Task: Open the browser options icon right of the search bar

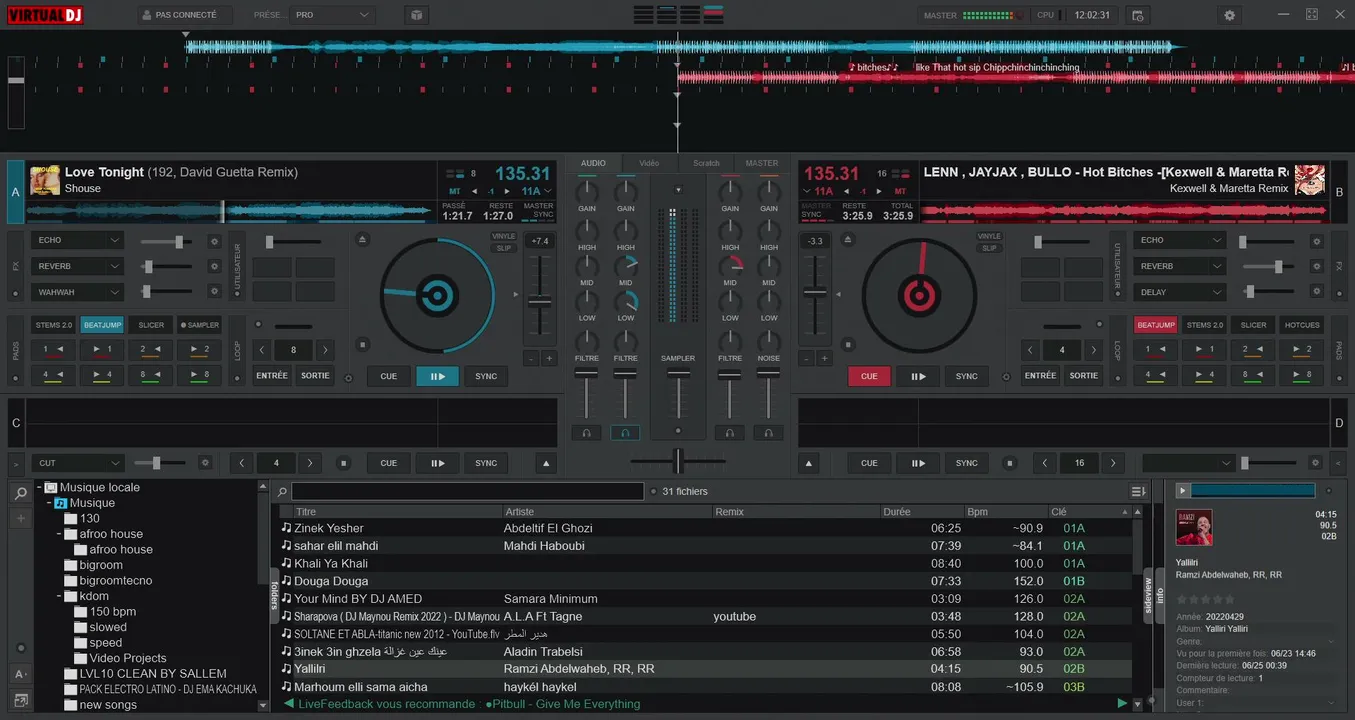Action: pyautogui.click(x=1138, y=491)
